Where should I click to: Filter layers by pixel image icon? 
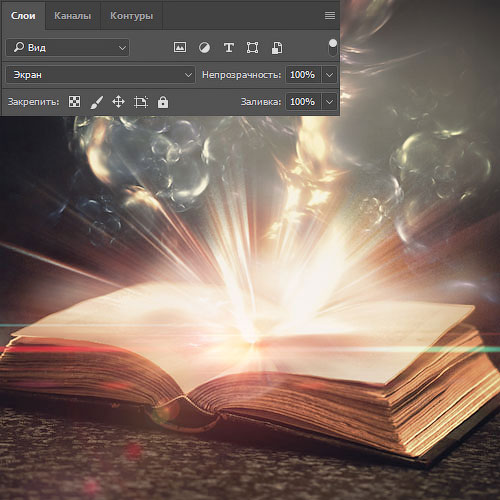tap(180, 48)
